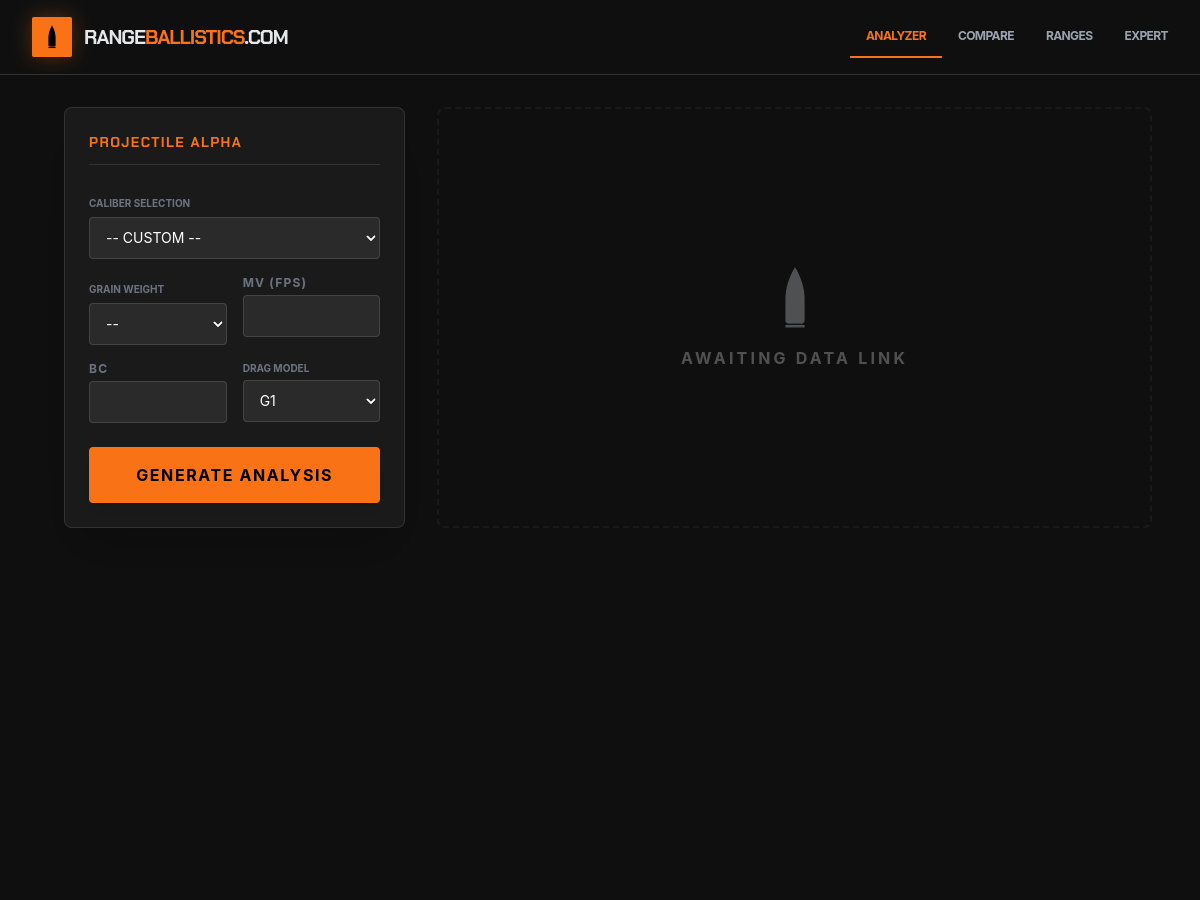Click the Generate Analysis button
Viewport: 1200px width, 900px height.
pyautogui.click(x=234, y=475)
